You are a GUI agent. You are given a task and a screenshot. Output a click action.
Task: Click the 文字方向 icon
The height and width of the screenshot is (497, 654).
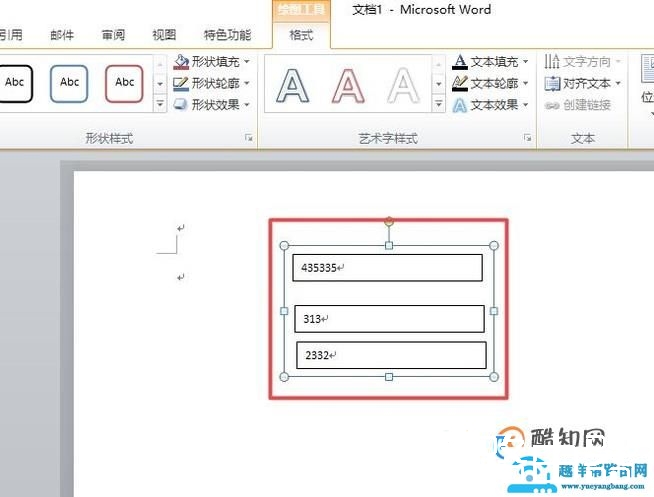click(552, 62)
